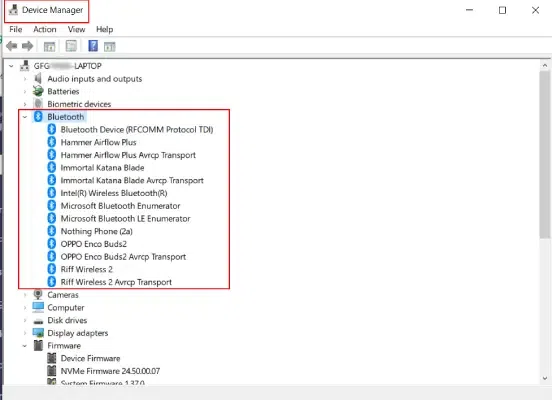Expand the Batteries category arrow
The height and width of the screenshot is (400, 552).
coord(25,91)
